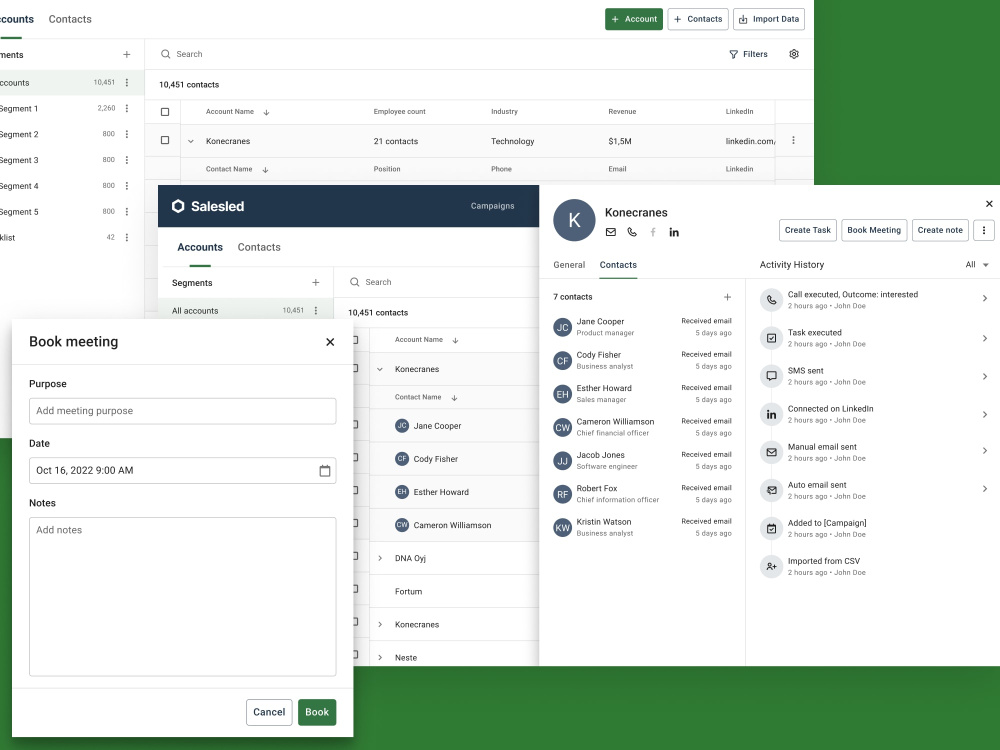Image resolution: width=1000 pixels, height=750 pixels.
Task: Cancel the Book meeting dialog
Action: [x=269, y=712]
